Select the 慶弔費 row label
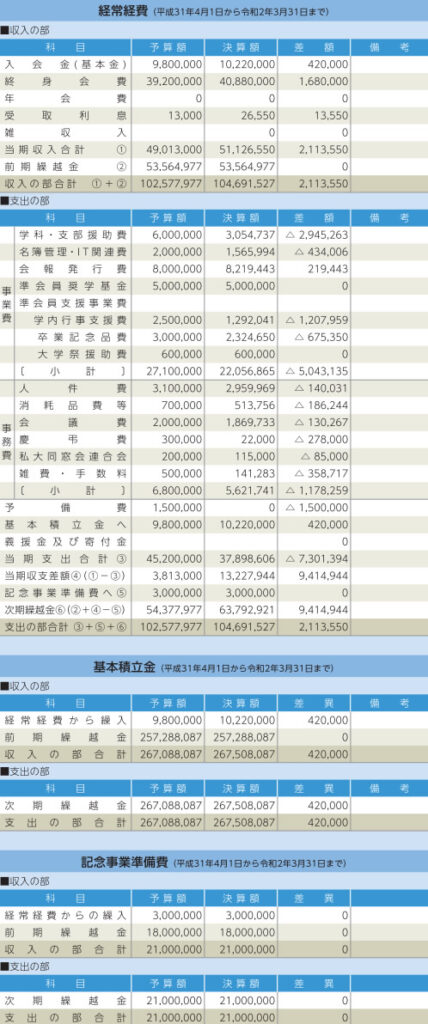Image resolution: width=428 pixels, height=1024 pixels. click(73, 440)
